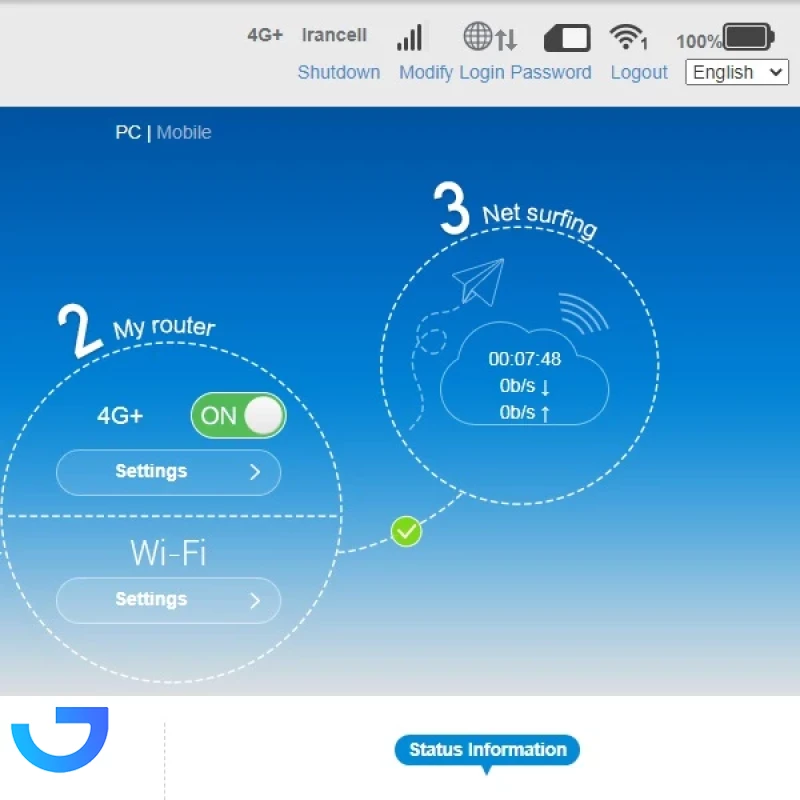
Task: Open the Status Information tab
Action: pyautogui.click(x=487, y=750)
